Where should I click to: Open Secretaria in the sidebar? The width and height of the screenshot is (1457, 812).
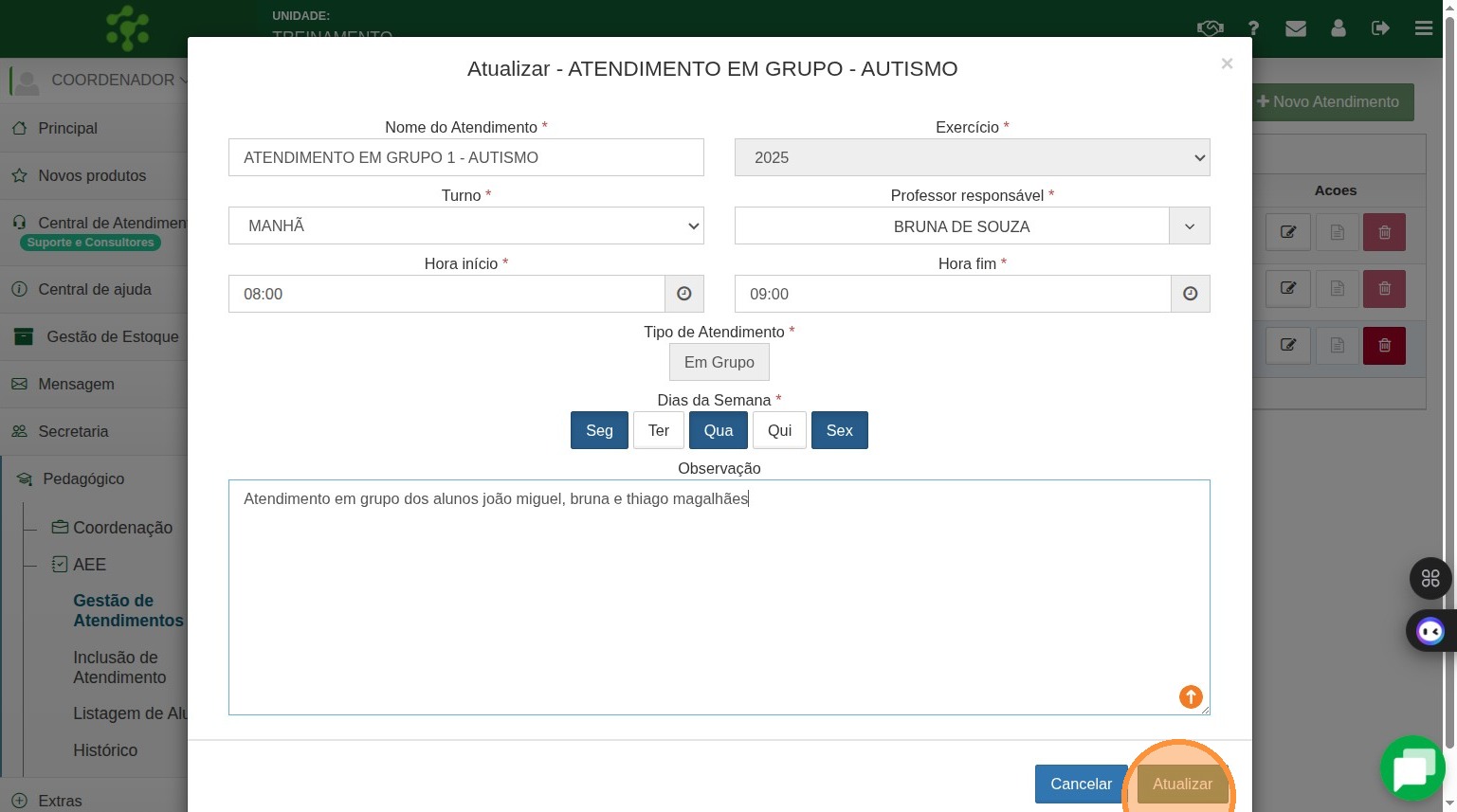95,431
